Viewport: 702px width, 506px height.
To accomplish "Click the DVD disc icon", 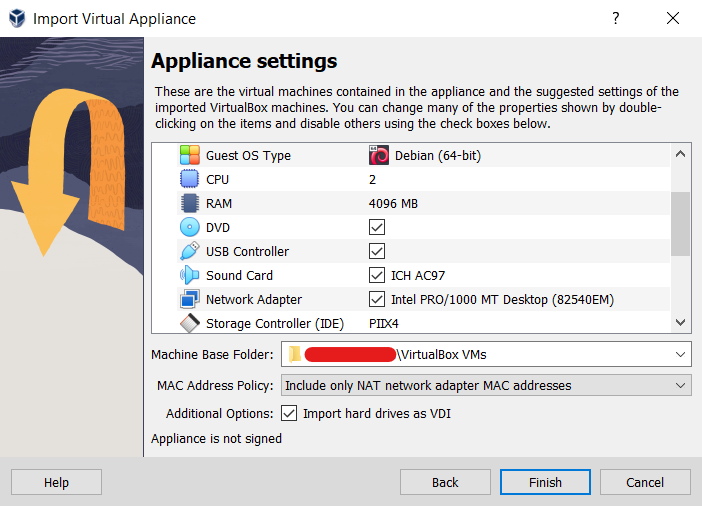I will (x=190, y=228).
